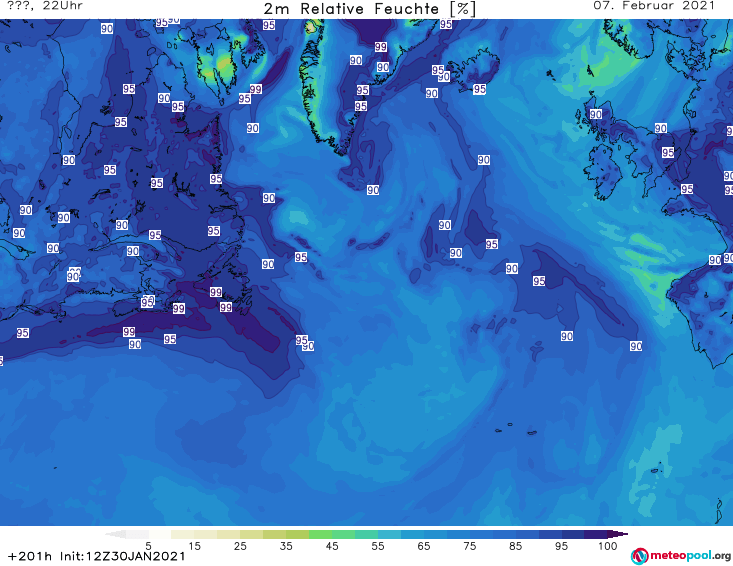Pick the dark purple arrow end of color bar
Image resolution: width=733 pixels, height=566 pixels.
(x=619, y=534)
